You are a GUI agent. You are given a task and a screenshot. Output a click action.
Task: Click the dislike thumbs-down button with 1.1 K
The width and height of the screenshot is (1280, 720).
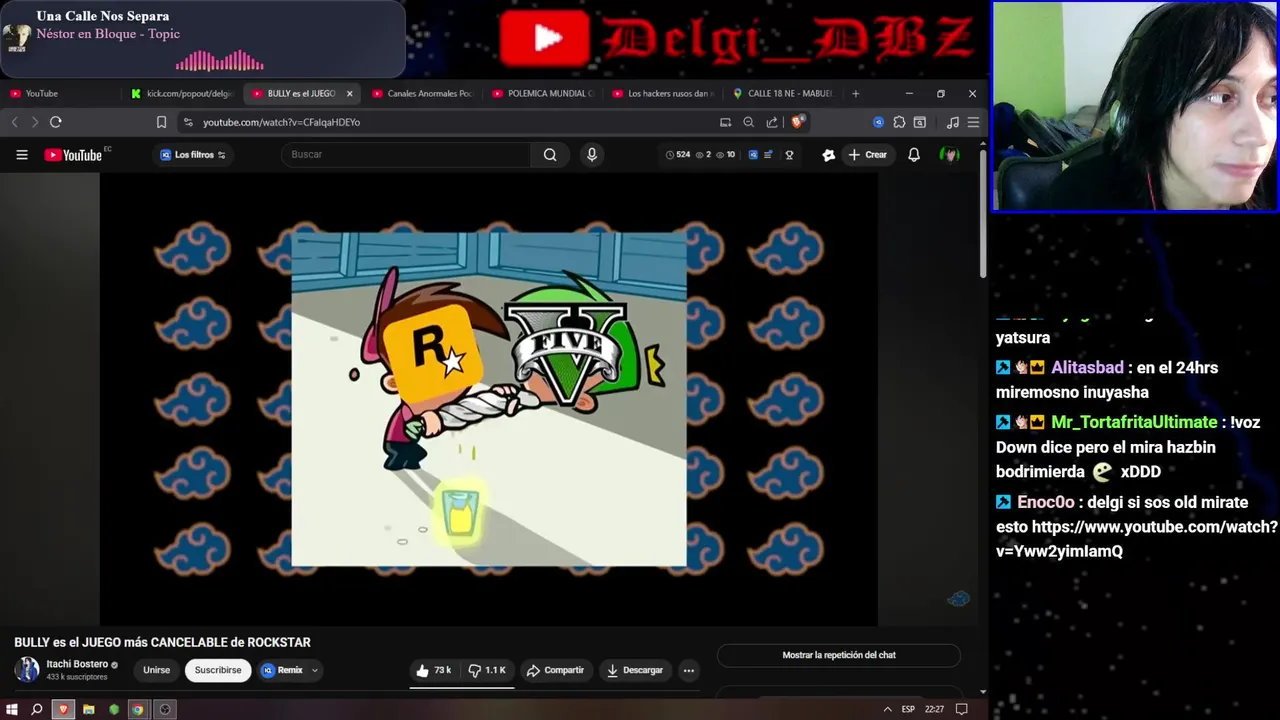click(488, 670)
